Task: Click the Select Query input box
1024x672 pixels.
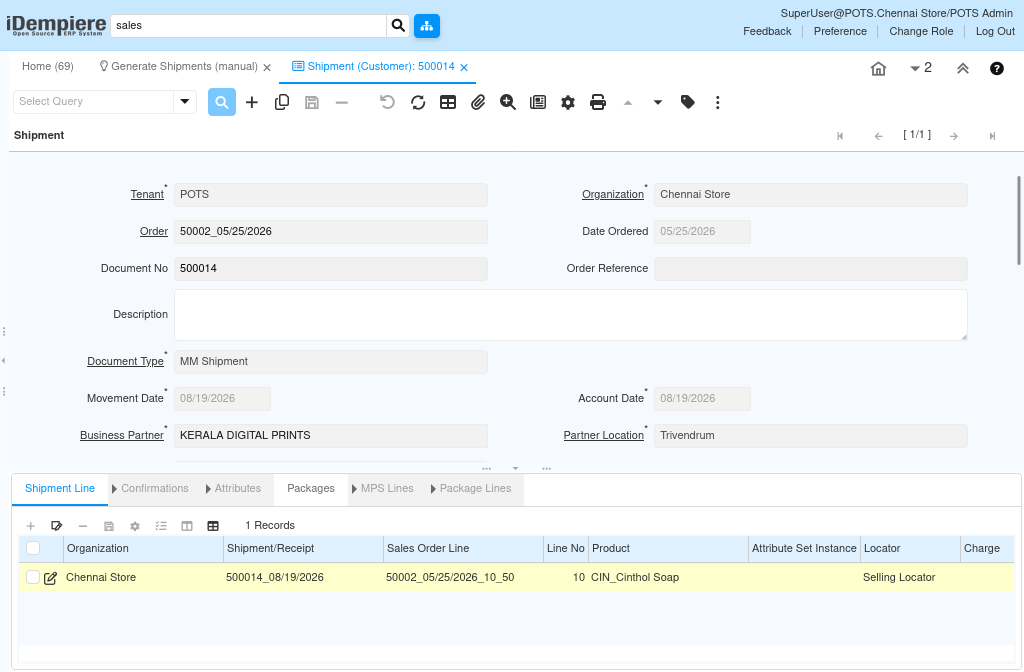Action: (x=93, y=101)
